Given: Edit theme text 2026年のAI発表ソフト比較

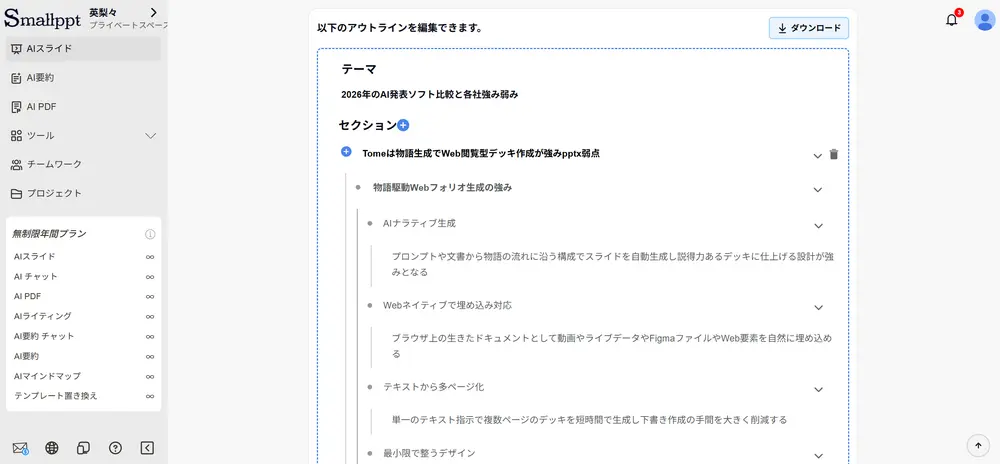Looking at the screenshot, I should [430, 94].
